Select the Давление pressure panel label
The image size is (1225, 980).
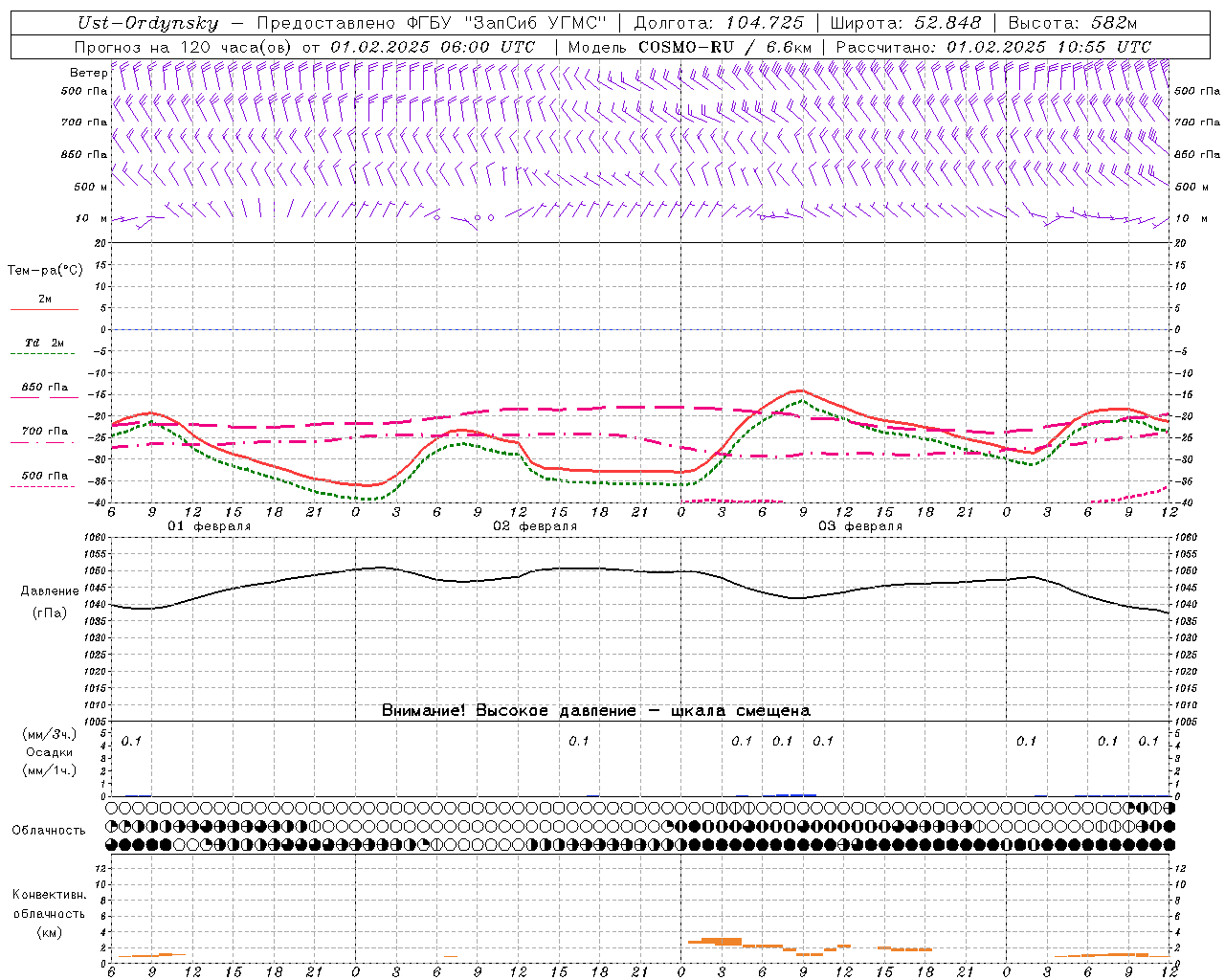point(50,591)
